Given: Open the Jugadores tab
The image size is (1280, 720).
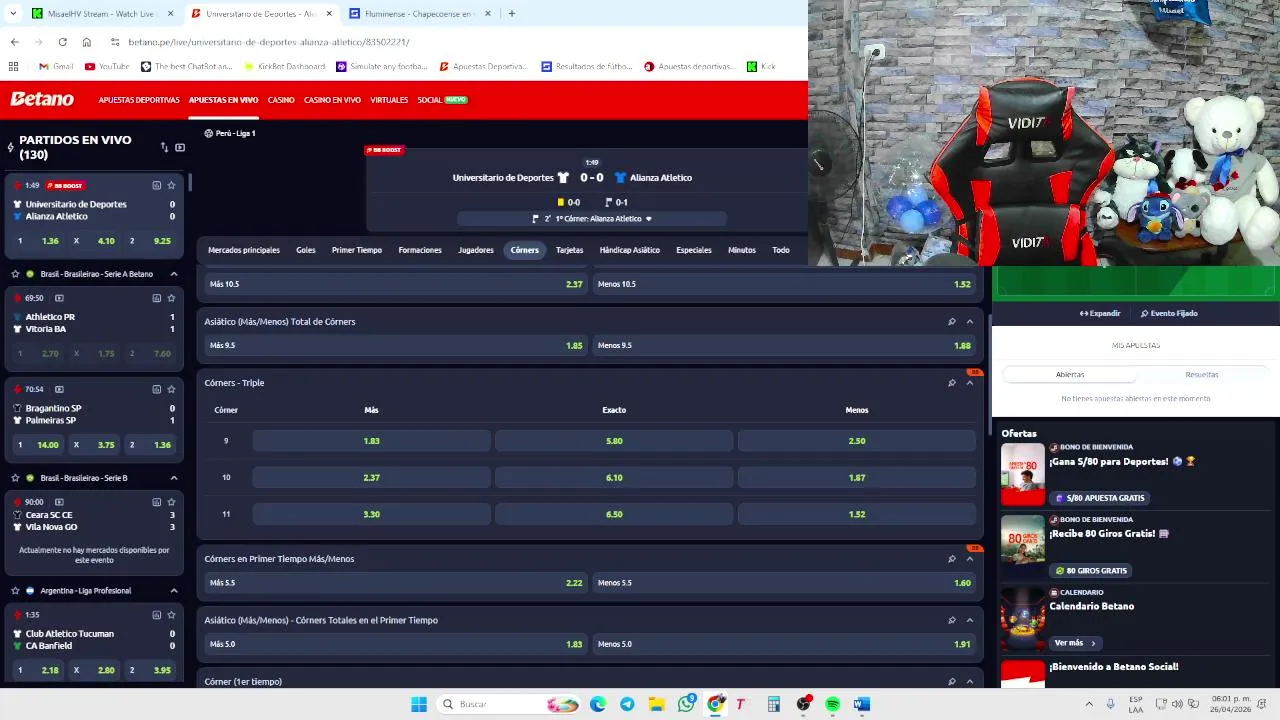Looking at the screenshot, I should point(476,250).
